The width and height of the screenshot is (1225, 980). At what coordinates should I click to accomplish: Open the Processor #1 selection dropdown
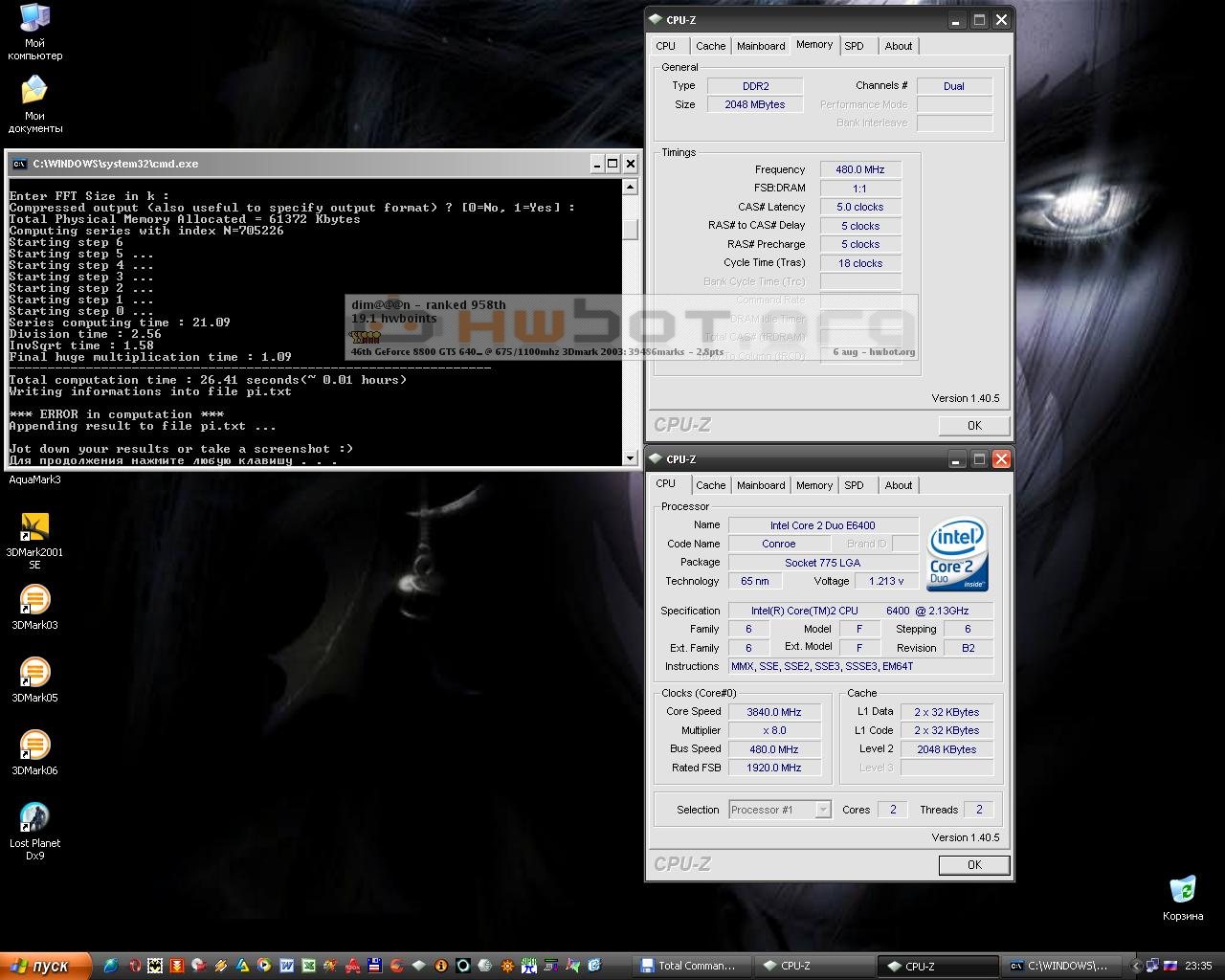779,810
